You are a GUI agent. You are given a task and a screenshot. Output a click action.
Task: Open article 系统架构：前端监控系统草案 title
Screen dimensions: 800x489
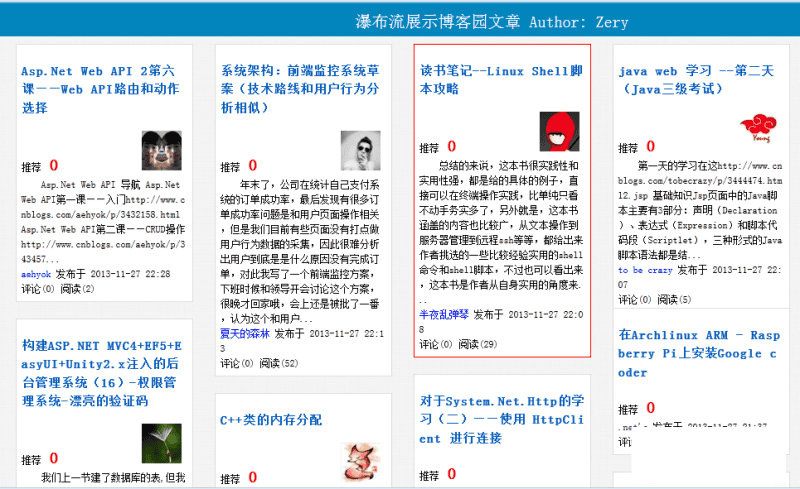pyautogui.click(x=300, y=89)
